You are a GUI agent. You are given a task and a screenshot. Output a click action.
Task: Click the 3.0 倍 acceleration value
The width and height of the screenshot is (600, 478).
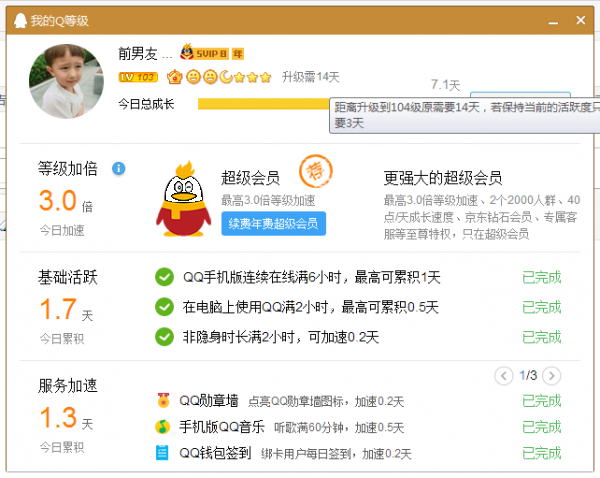pyautogui.click(x=66, y=201)
